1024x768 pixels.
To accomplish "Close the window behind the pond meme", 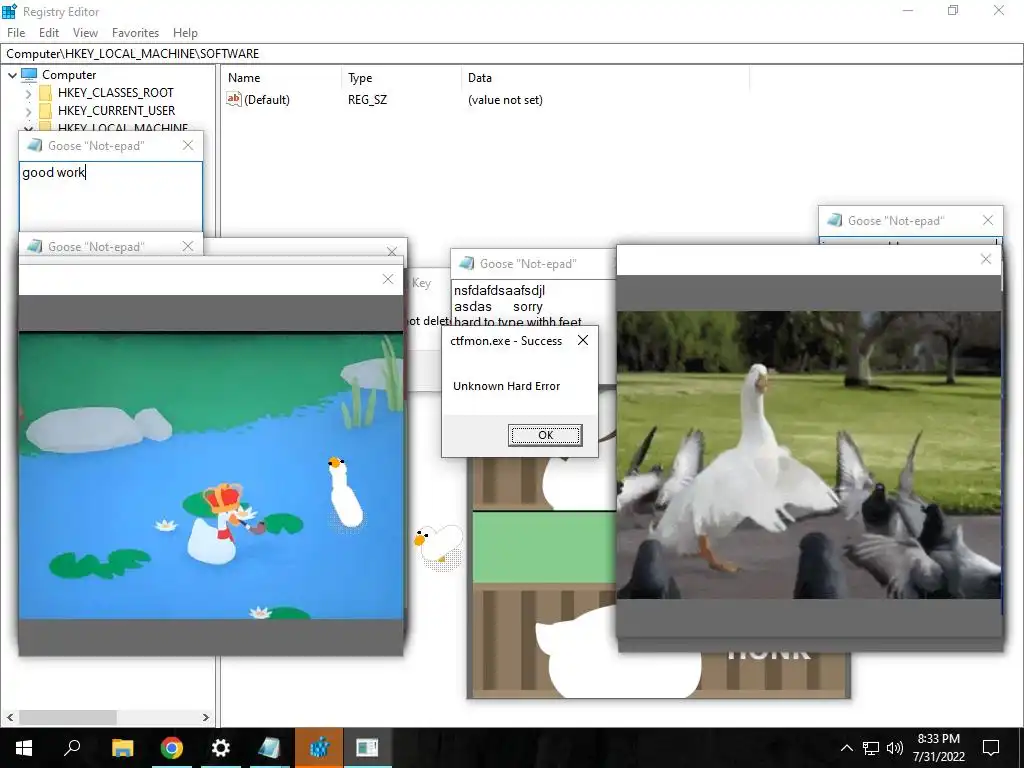I will 392,251.
